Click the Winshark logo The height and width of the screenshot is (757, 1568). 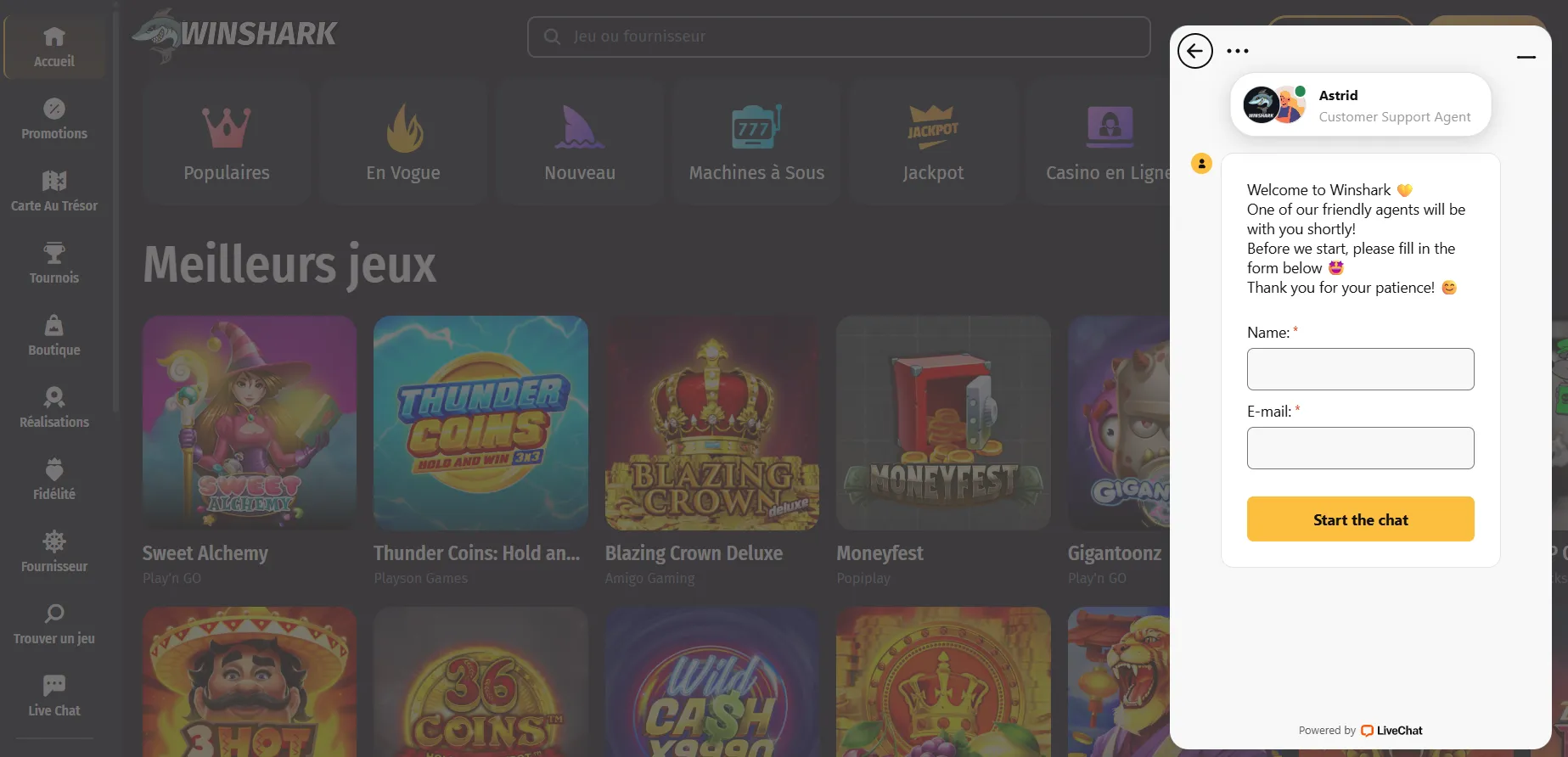(x=235, y=35)
